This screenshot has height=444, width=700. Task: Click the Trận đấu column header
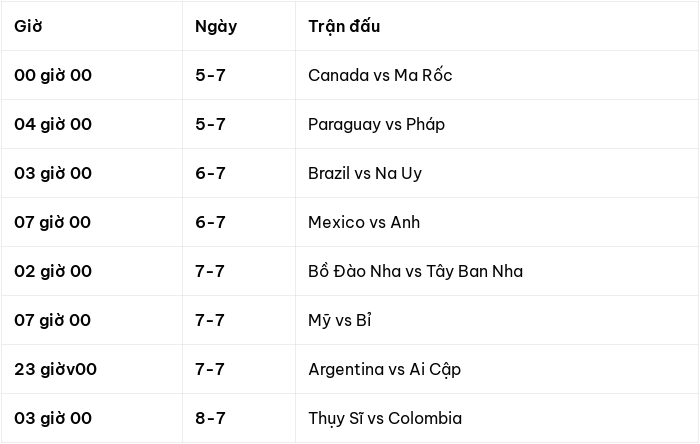click(x=344, y=26)
